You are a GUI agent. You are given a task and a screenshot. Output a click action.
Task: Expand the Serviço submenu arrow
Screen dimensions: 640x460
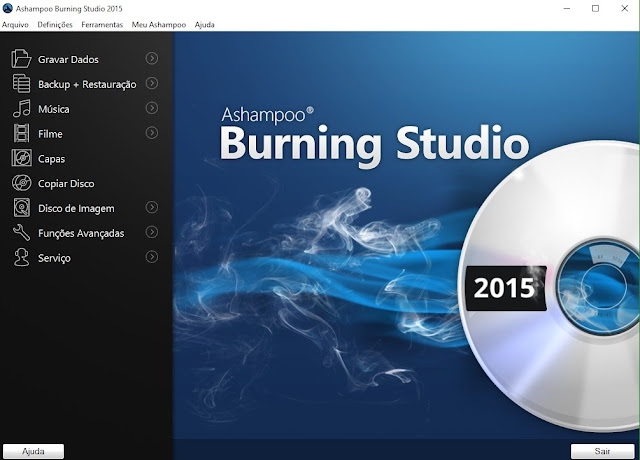tap(152, 257)
